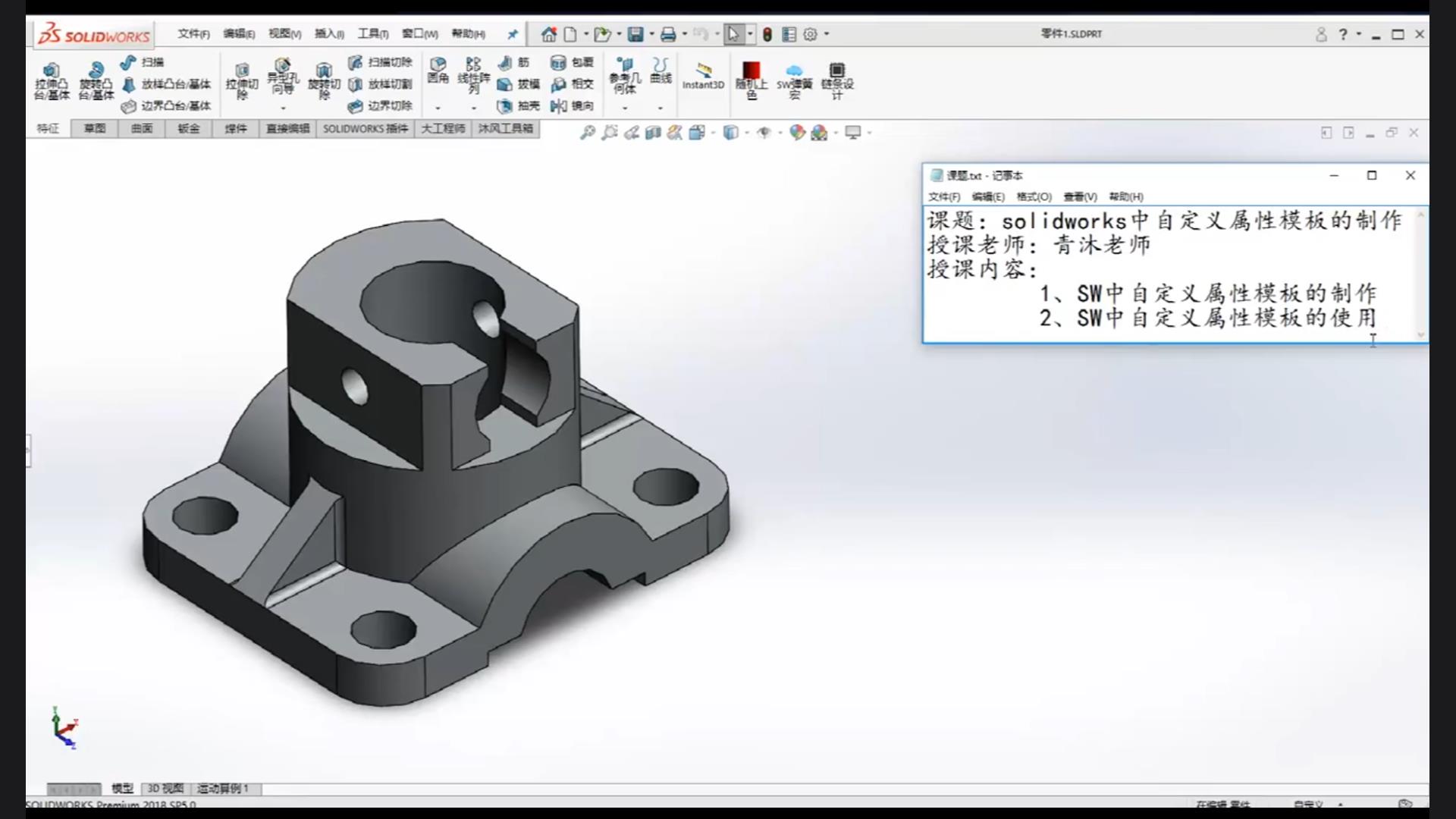Click the Curves (曲线) tool

[x=661, y=70]
